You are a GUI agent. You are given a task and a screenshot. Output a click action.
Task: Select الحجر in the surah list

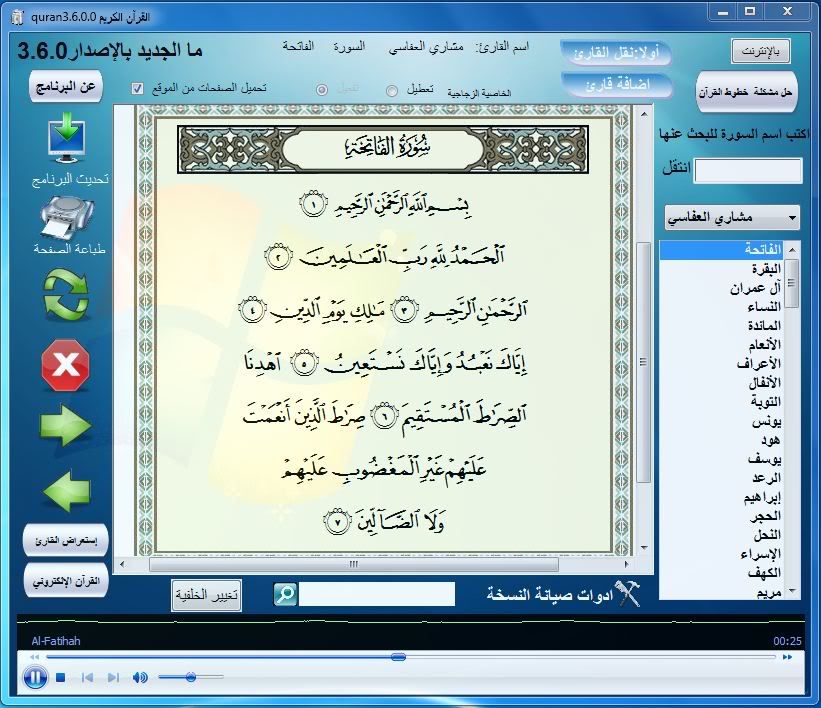(721, 516)
